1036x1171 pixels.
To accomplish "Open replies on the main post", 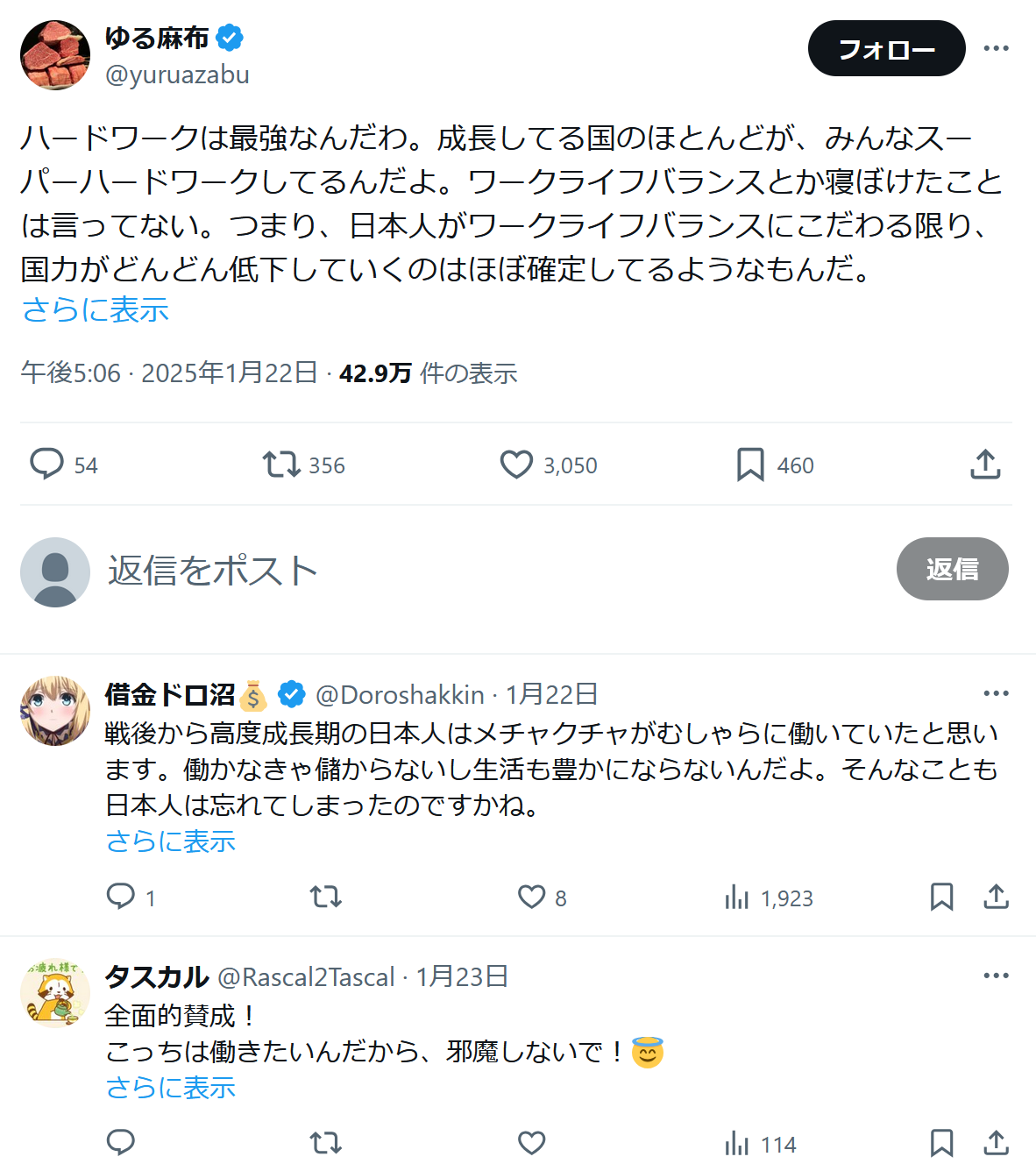I will coord(47,465).
